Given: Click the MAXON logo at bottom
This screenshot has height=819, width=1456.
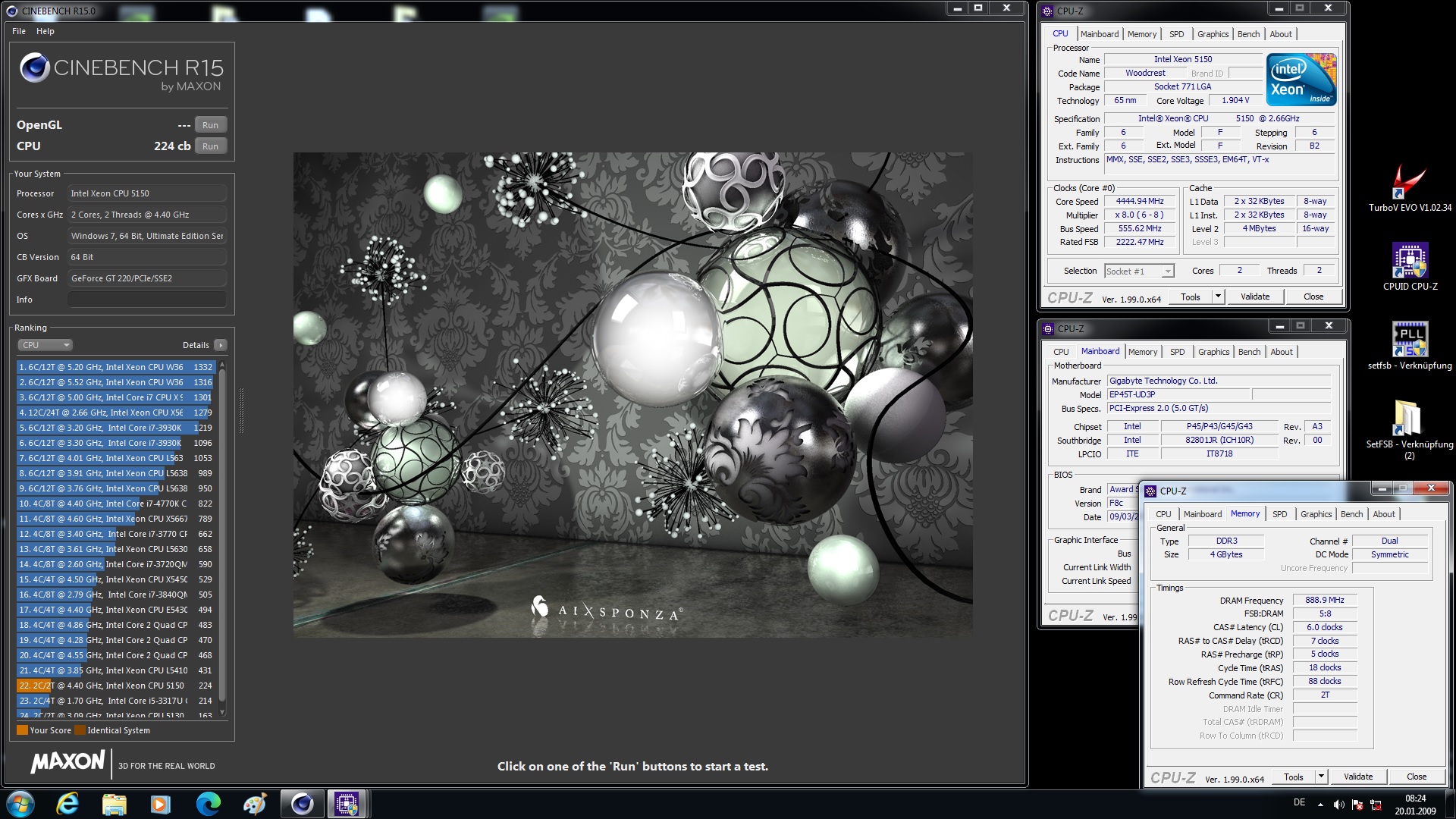Looking at the screenshot, I should pos(67,762).
